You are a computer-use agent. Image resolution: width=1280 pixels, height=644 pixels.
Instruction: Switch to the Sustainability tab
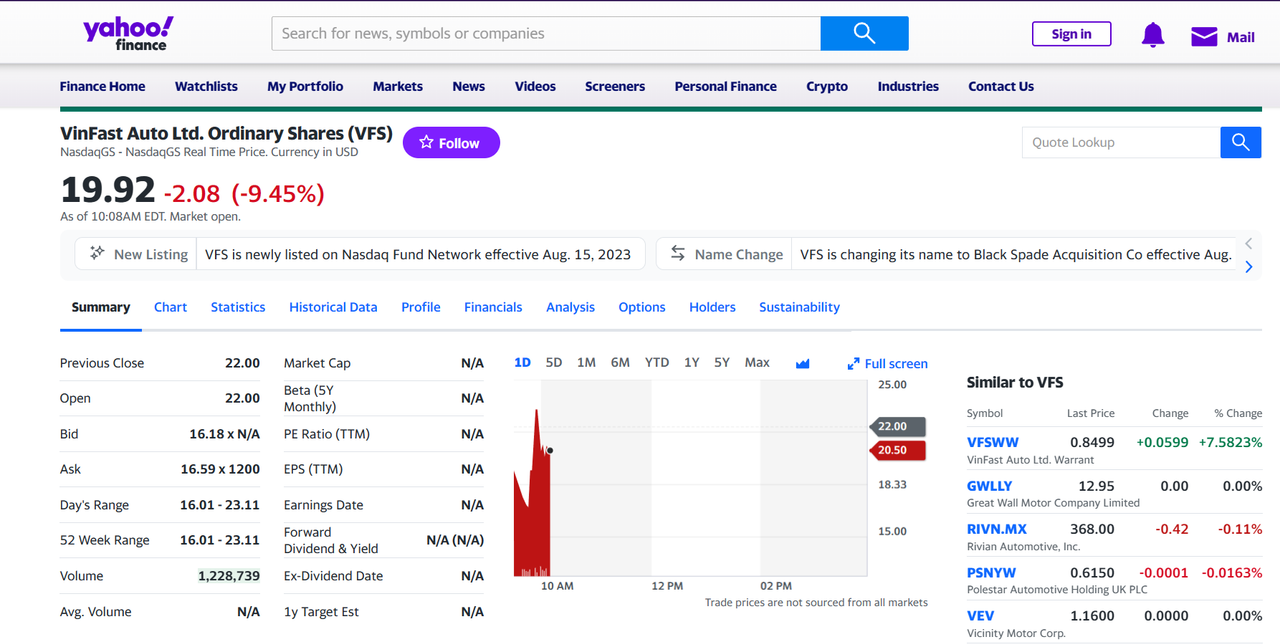(799, 307)
